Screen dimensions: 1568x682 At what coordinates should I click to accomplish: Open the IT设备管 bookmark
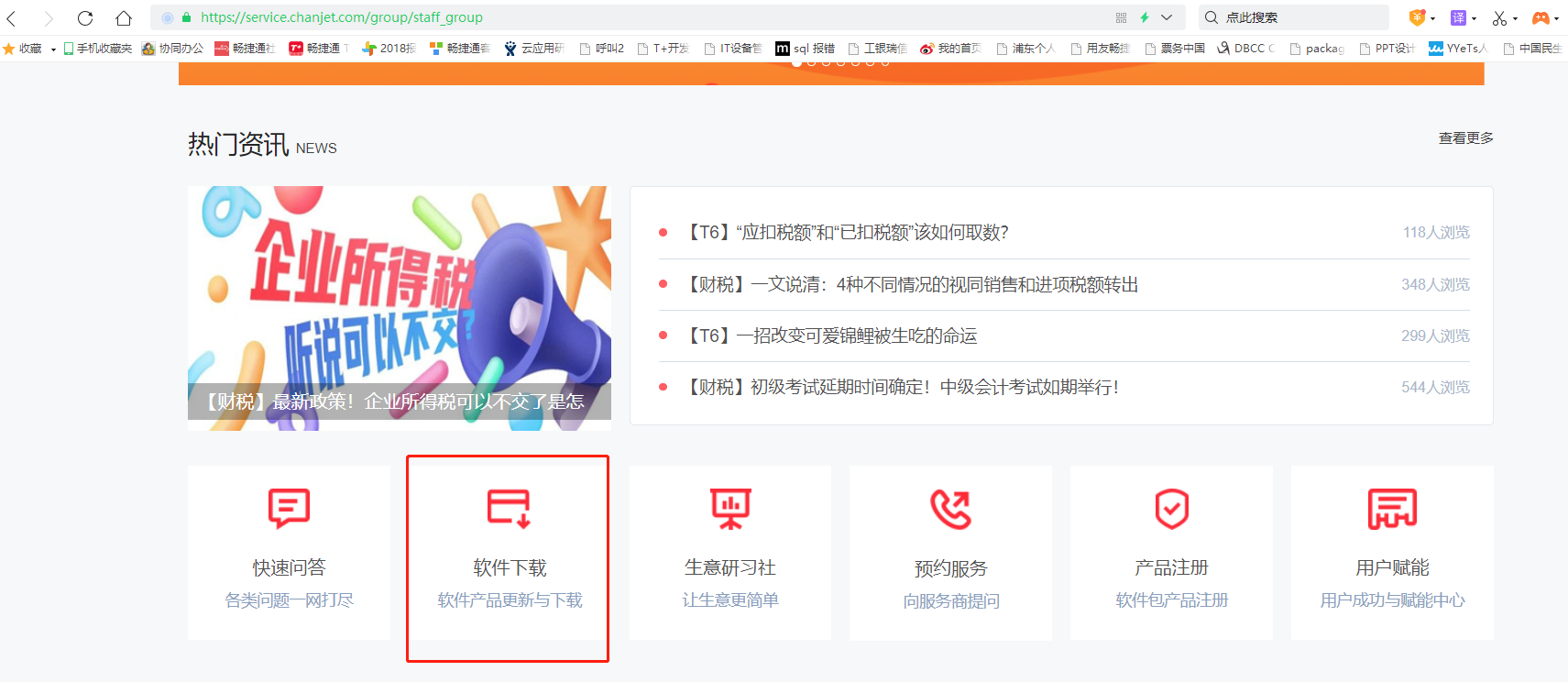tap(733, 49)
